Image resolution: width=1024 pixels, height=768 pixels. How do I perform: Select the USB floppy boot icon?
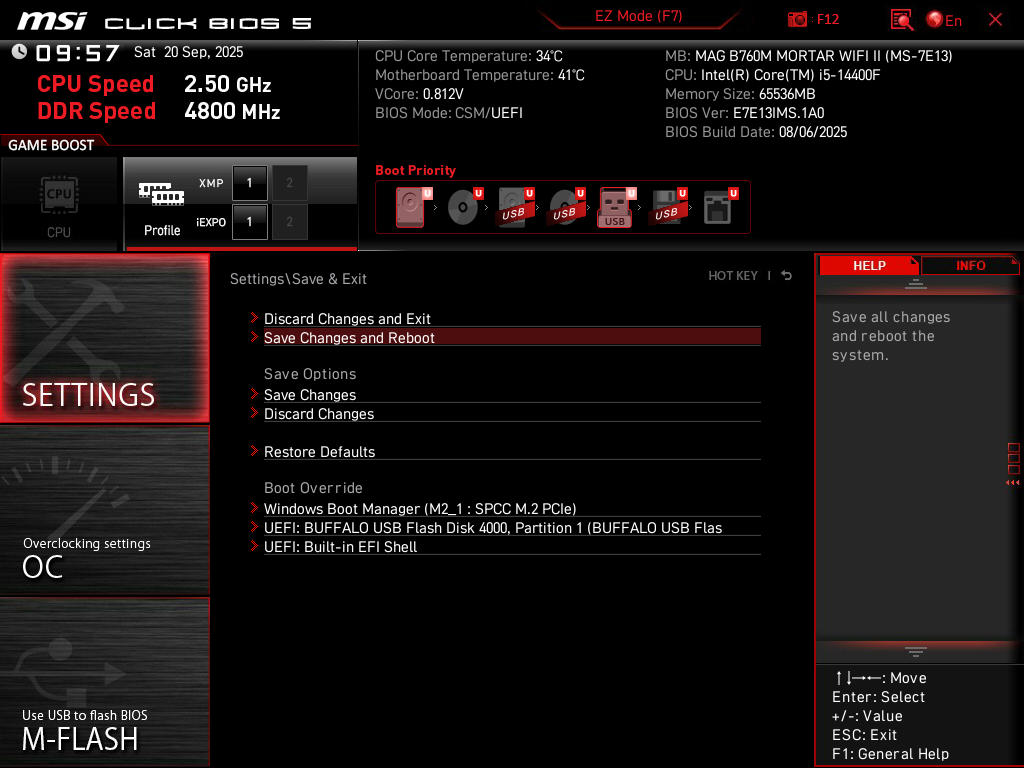[x=667, y=207]
